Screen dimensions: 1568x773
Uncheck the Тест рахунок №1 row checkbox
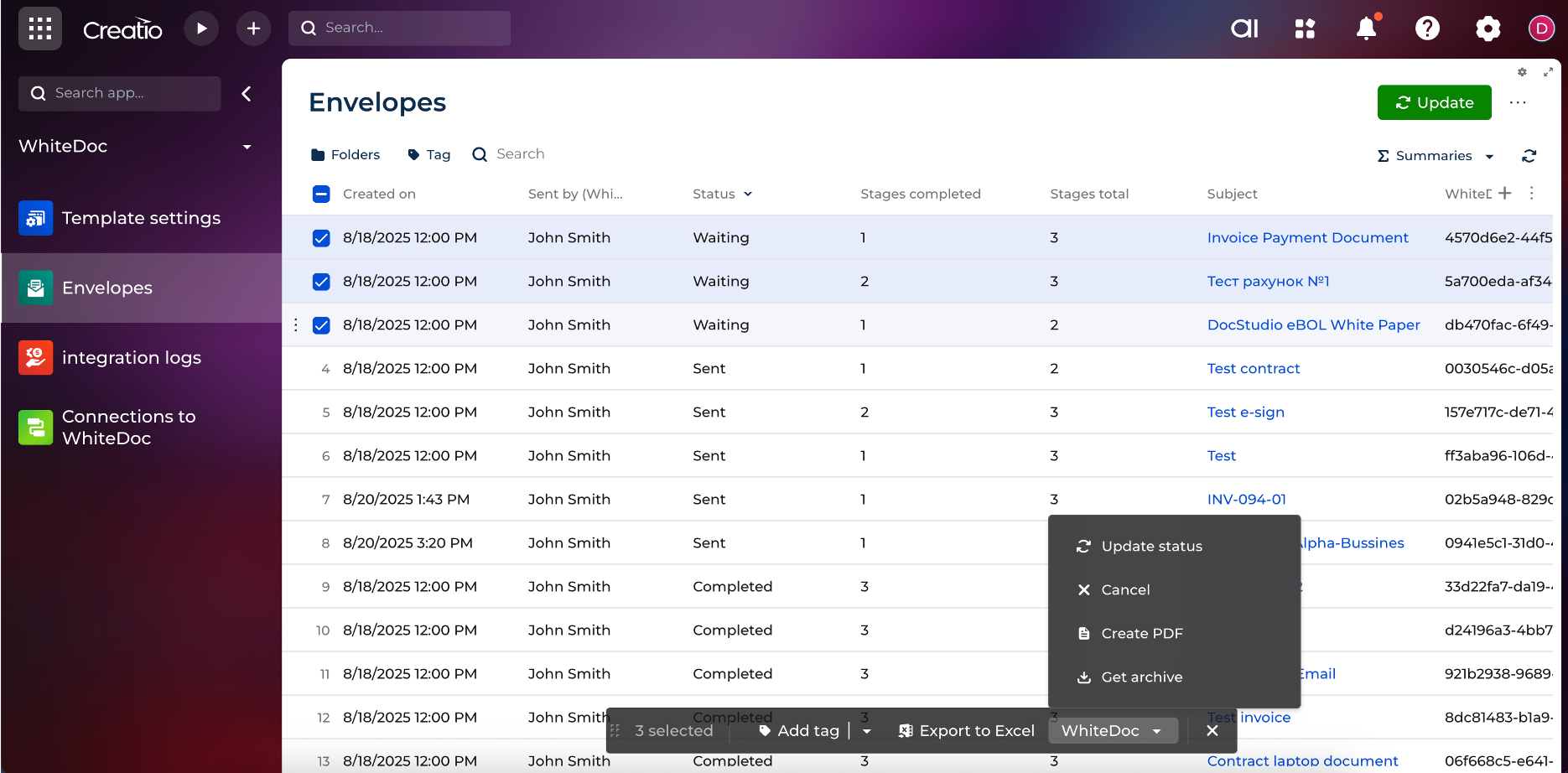click(x=321, y=282)
